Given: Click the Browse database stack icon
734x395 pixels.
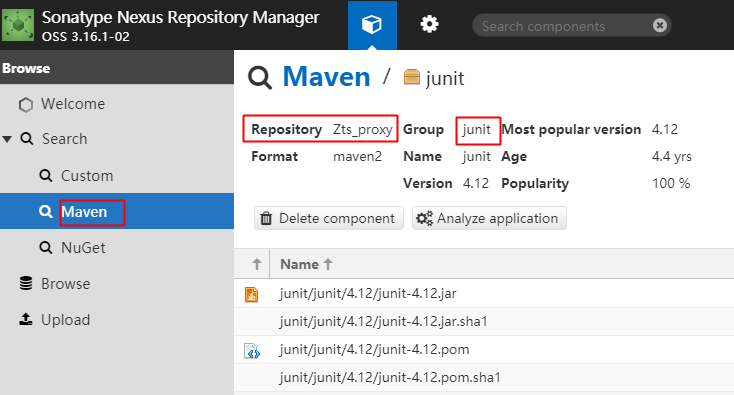Looking at the screenshot, I should (x=26, y=283).
